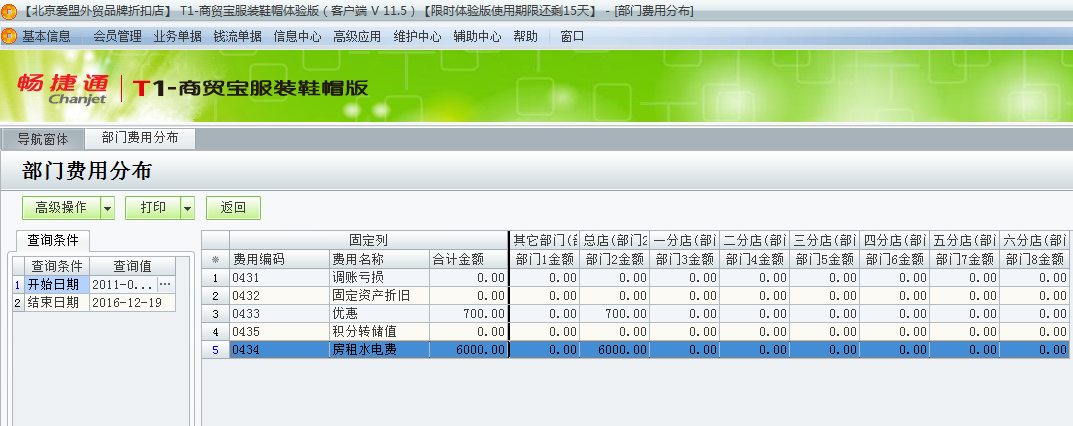This screenshot has height=426, width=1073.
Task: Click the 高级操作 button
Action: (61, 208)
